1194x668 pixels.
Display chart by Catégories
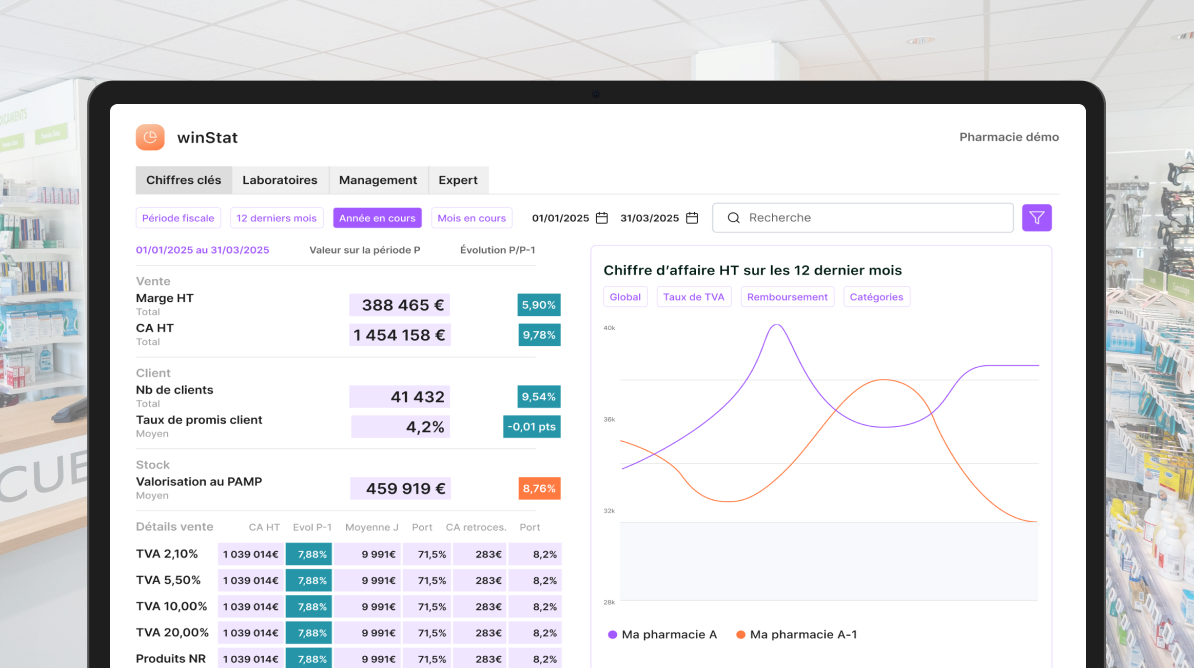tap(876, 297)
